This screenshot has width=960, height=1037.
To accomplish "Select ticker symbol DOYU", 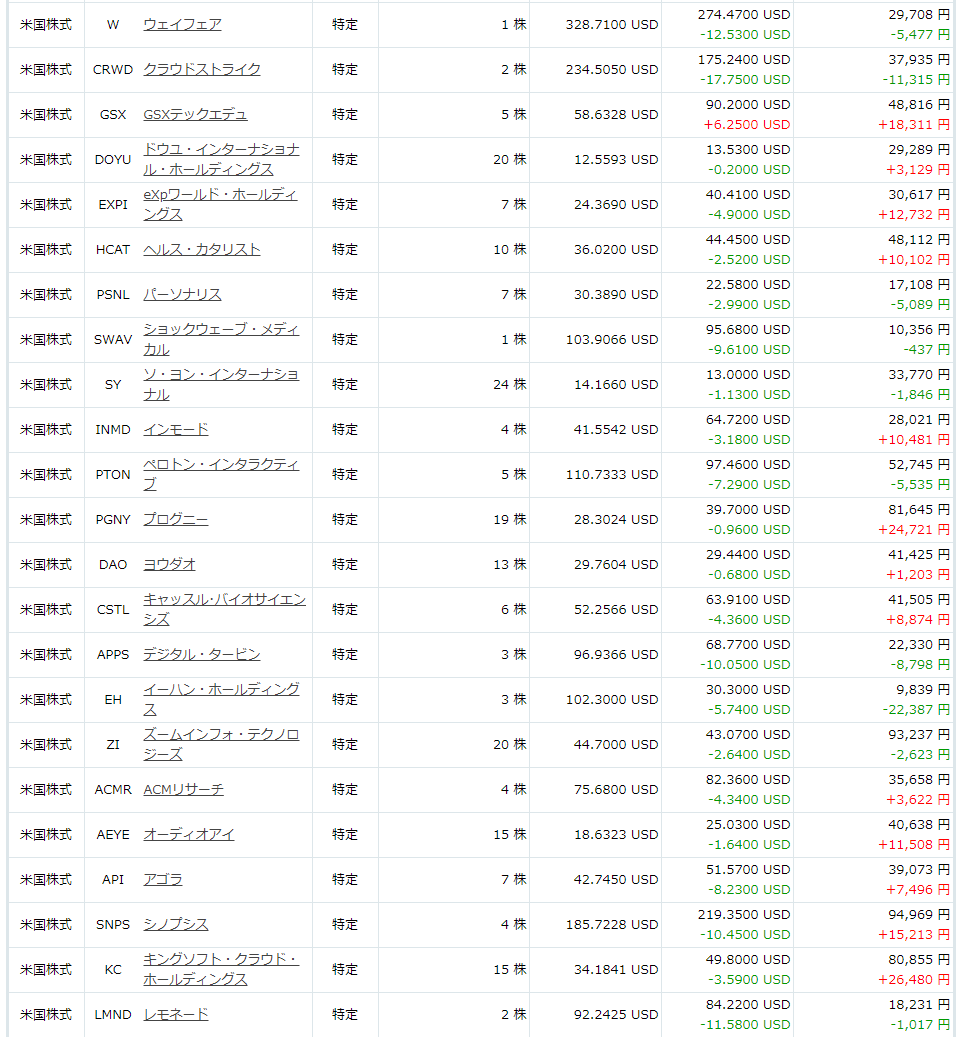I will coord(113,159).
